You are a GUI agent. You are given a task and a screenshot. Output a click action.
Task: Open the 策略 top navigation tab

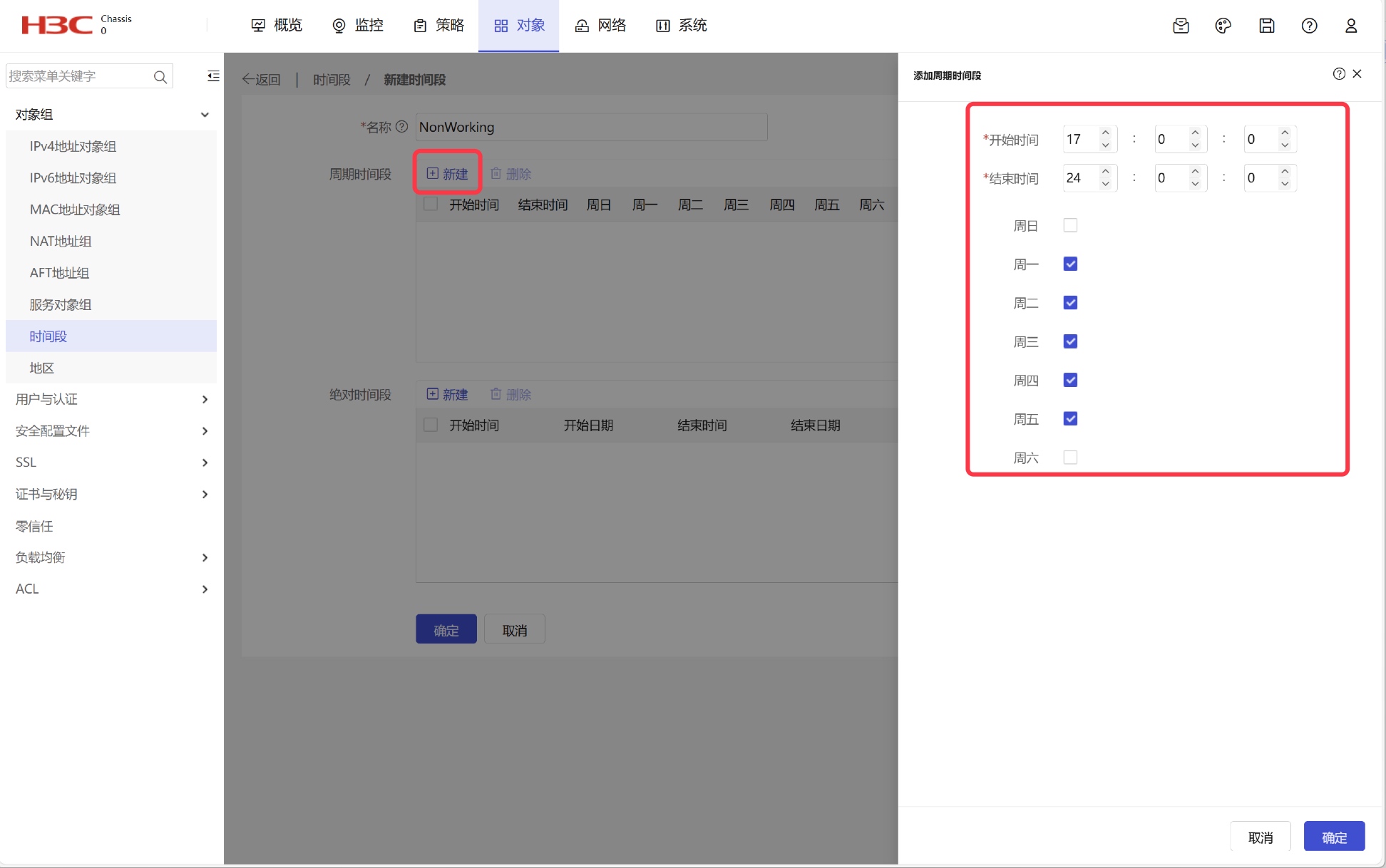[x=438, y=26]
